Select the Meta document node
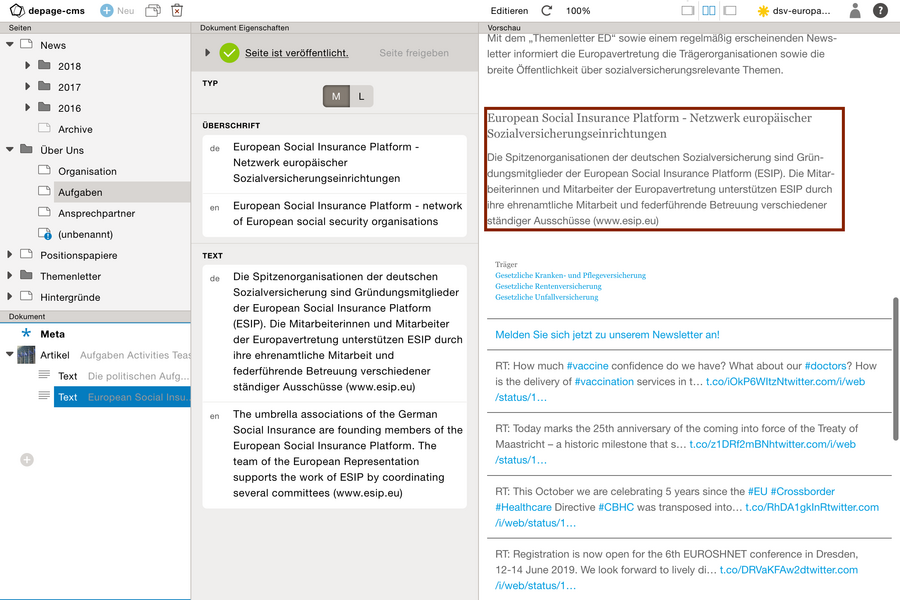 click(52, 334)
